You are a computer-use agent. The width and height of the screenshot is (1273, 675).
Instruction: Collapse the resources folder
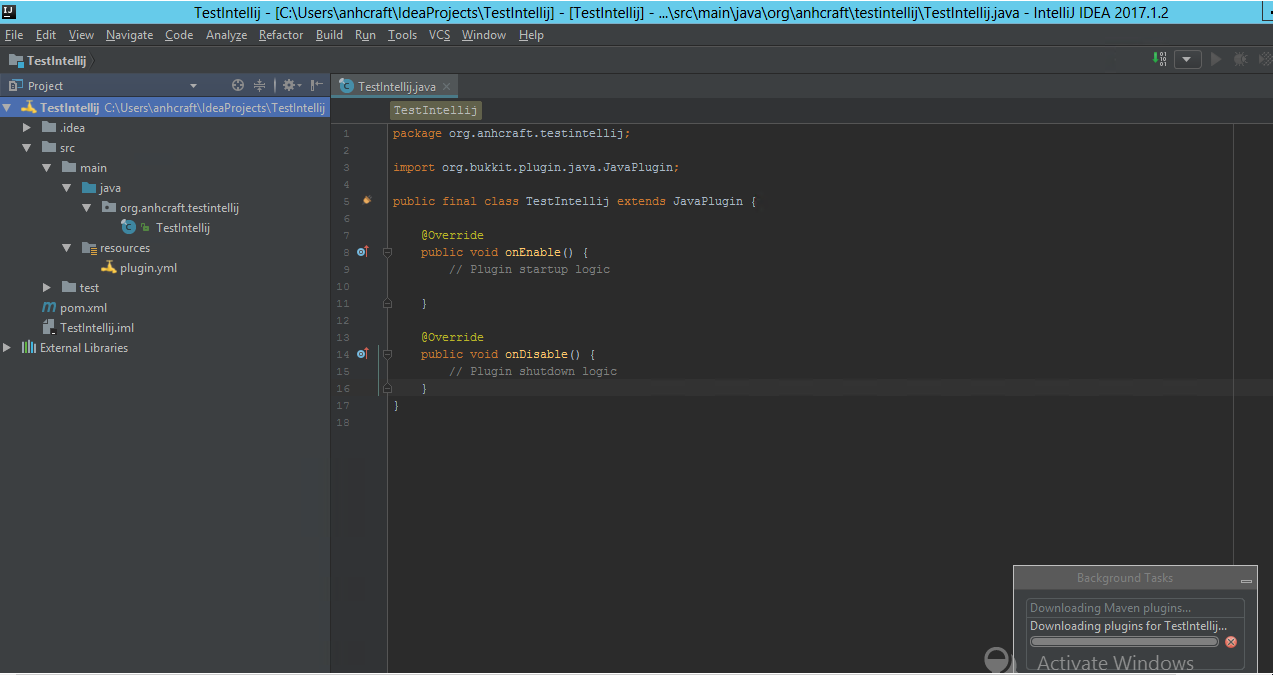pyautogui.click(x=67, y=248)
